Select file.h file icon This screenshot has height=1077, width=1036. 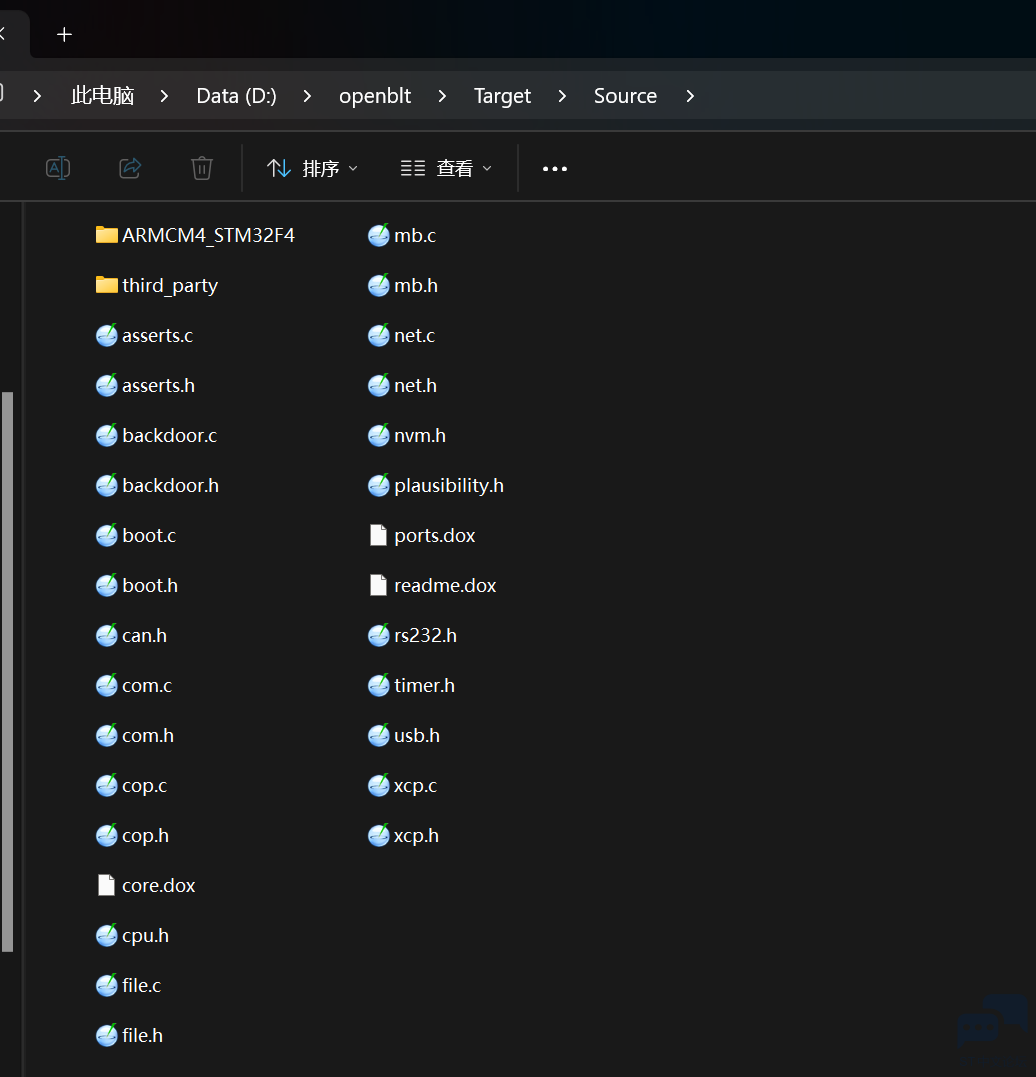click(x=106, y=1035)
